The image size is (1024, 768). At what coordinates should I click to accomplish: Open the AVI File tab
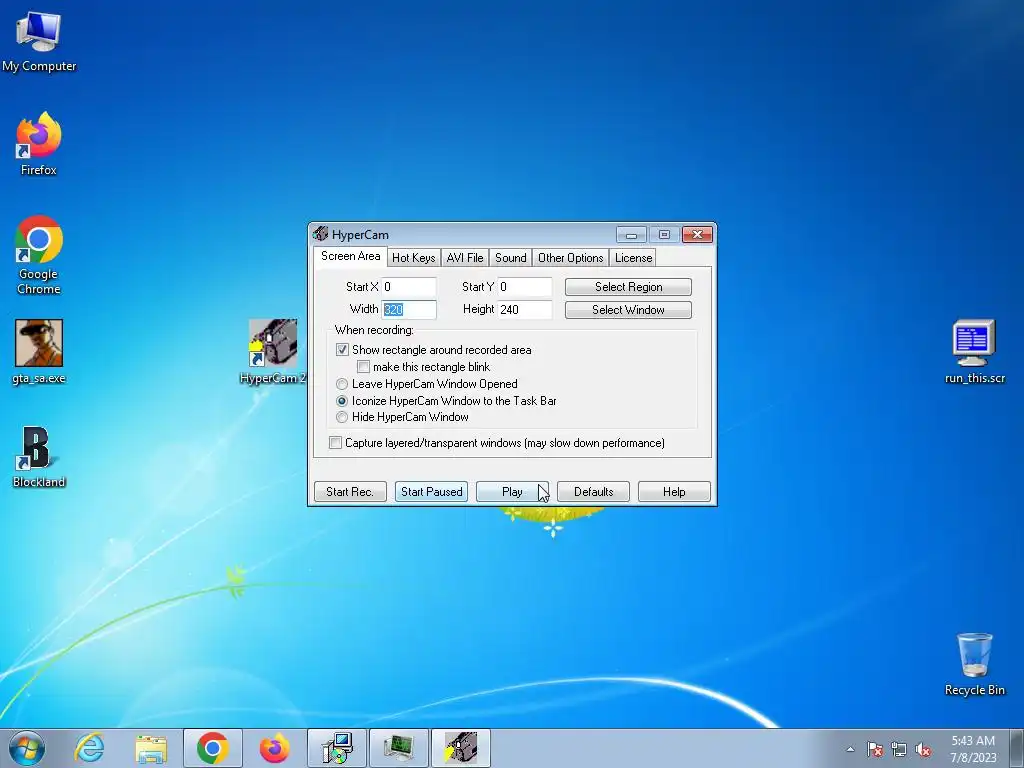(464, 258)
